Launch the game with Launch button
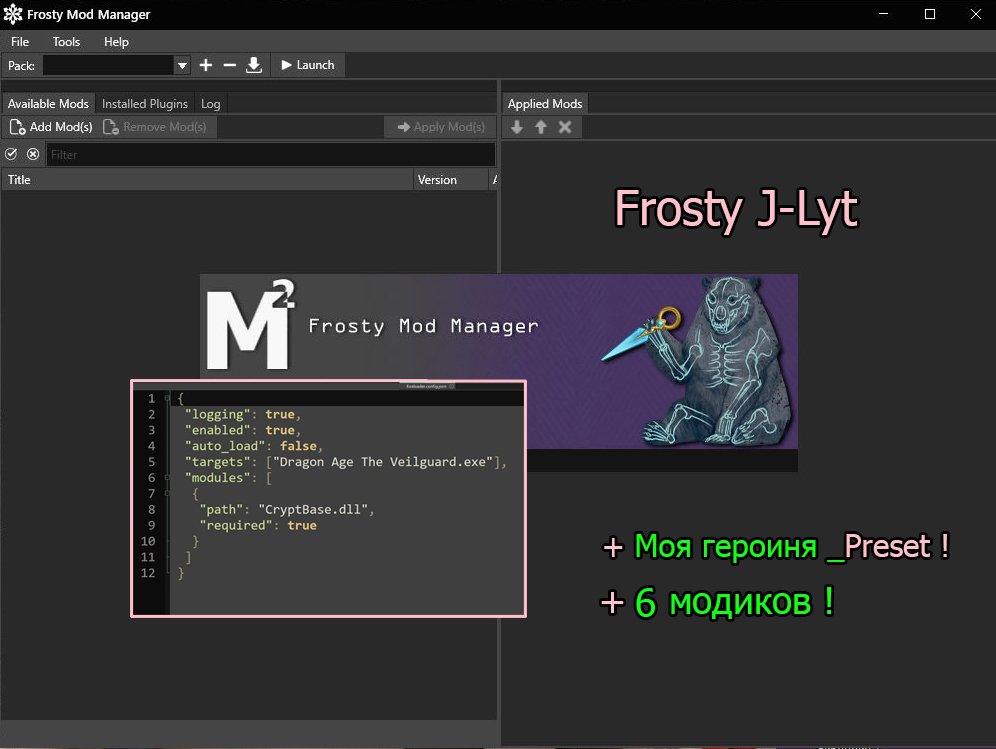The height and width of the screenshot is (749, 996). pyautogui.click(x=308, y=65)
